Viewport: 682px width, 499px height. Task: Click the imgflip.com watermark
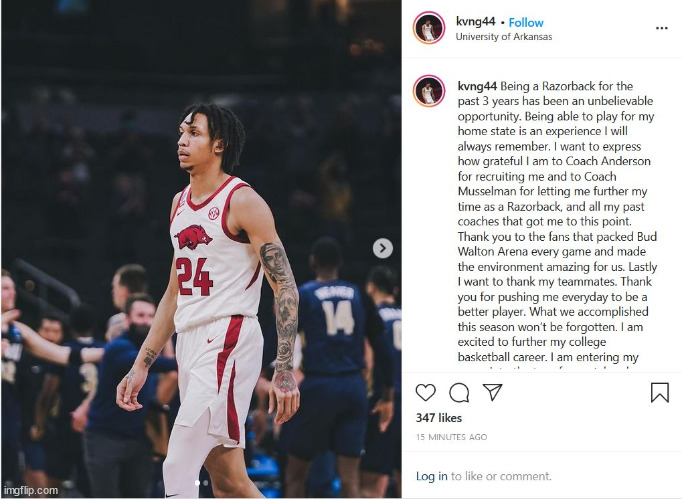(31, 490)
